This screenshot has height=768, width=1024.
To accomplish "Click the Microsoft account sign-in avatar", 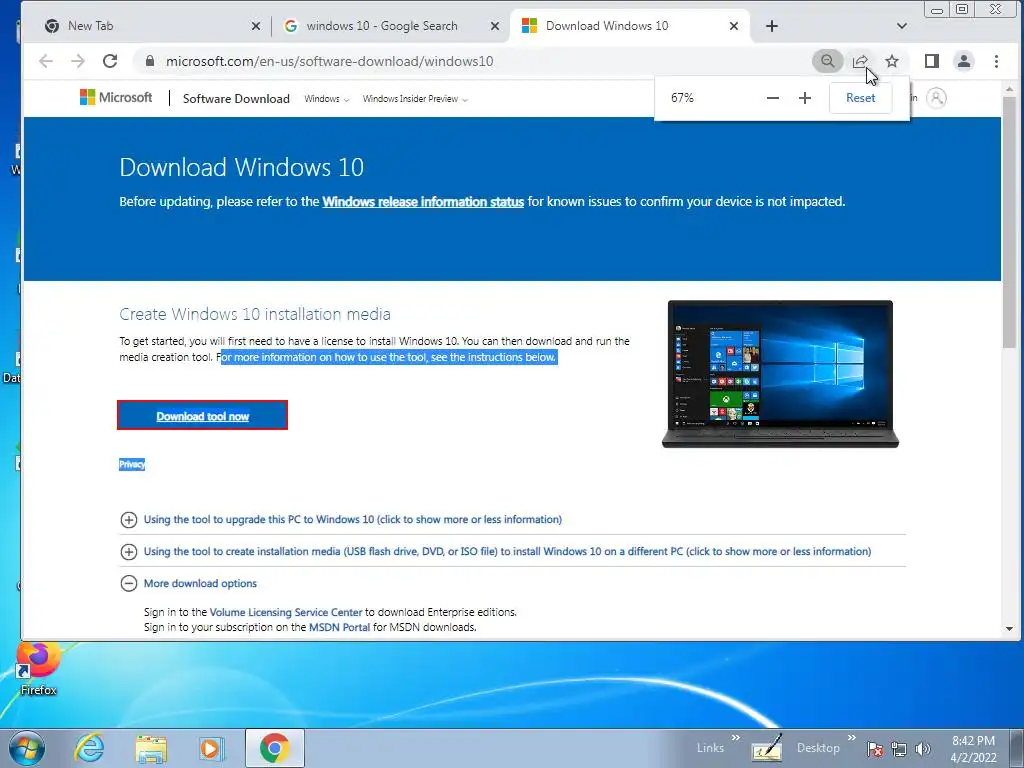I will [936, 98].
